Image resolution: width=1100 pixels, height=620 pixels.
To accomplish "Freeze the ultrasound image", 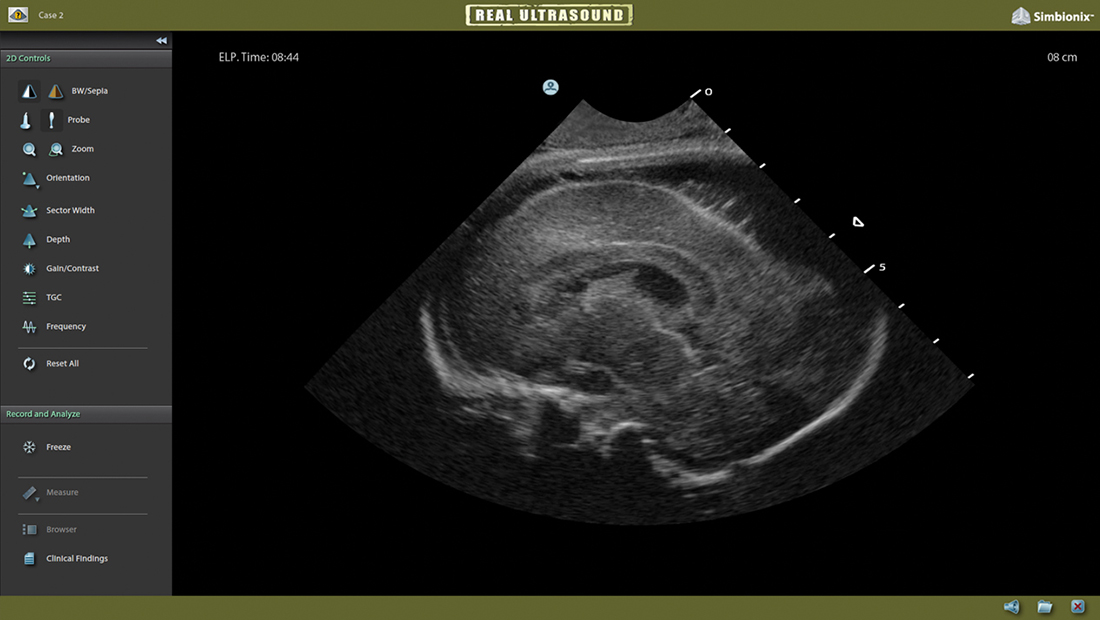I will click(46, 447).
